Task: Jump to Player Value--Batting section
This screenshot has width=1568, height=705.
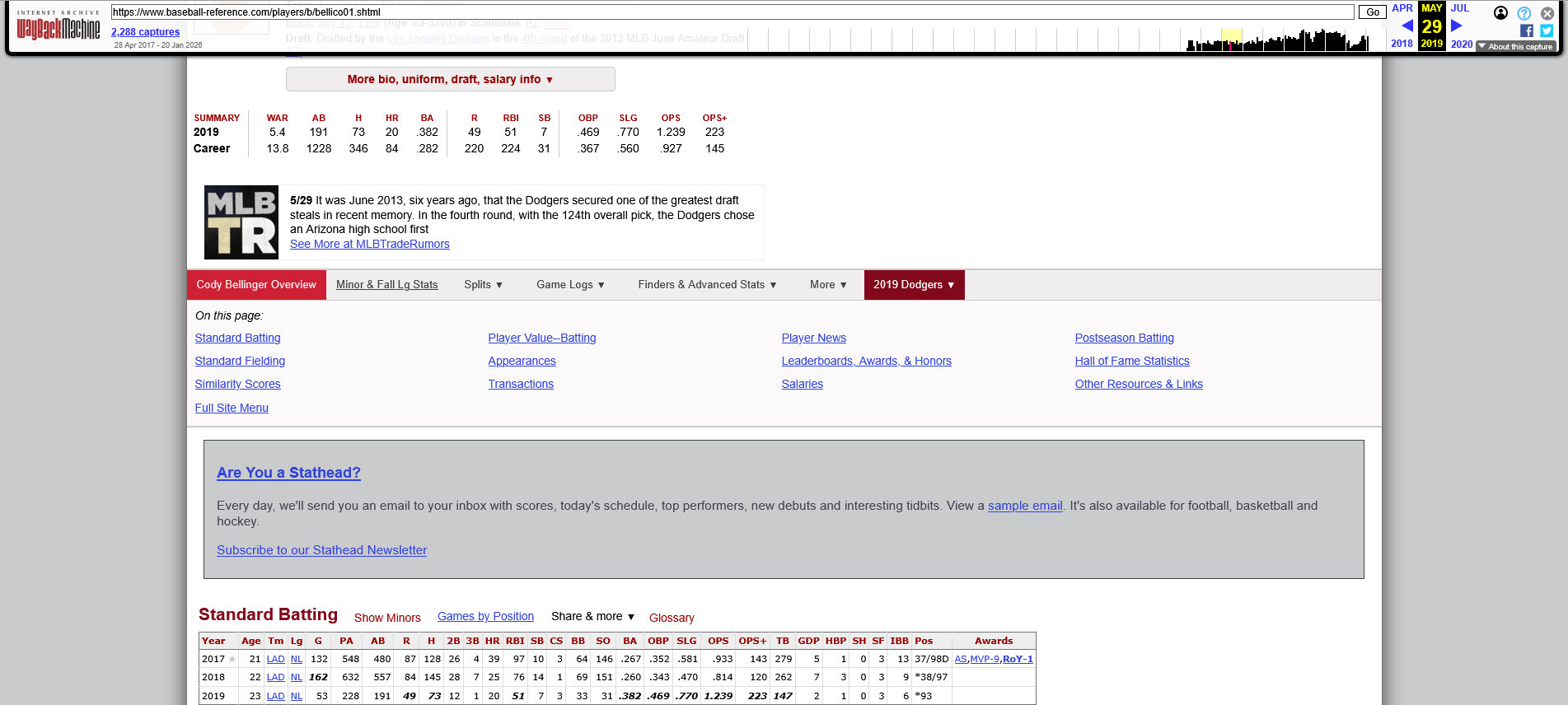Action: 542,338
